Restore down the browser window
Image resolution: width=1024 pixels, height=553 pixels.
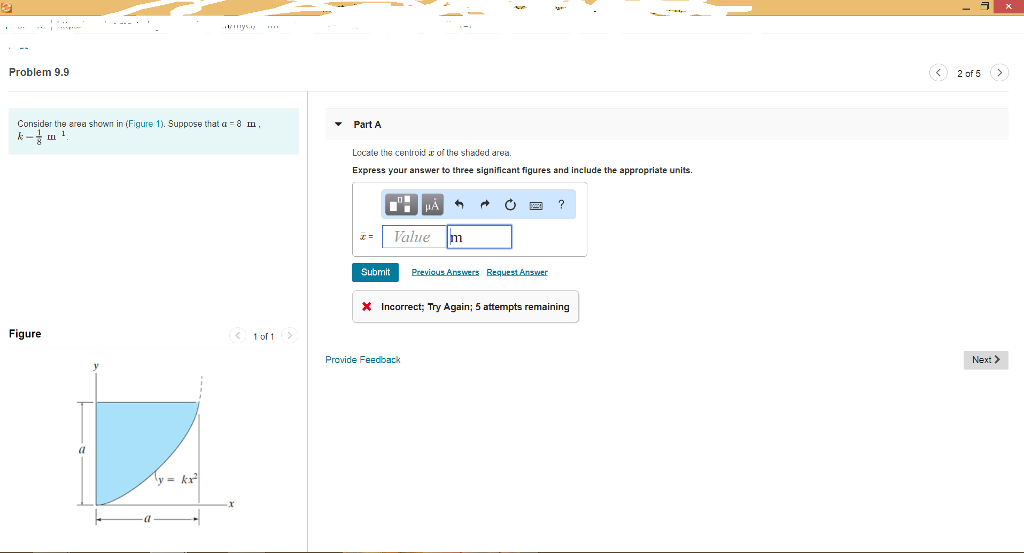point(985,7)
